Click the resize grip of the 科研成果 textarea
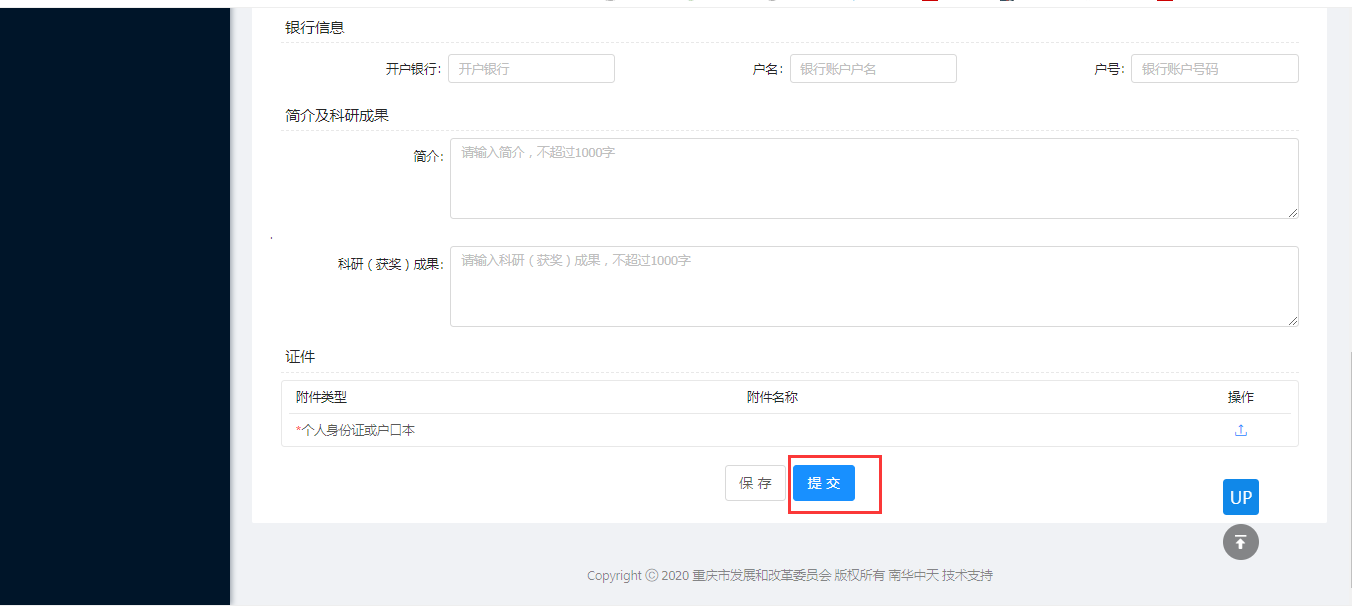 click(1293, 320)
